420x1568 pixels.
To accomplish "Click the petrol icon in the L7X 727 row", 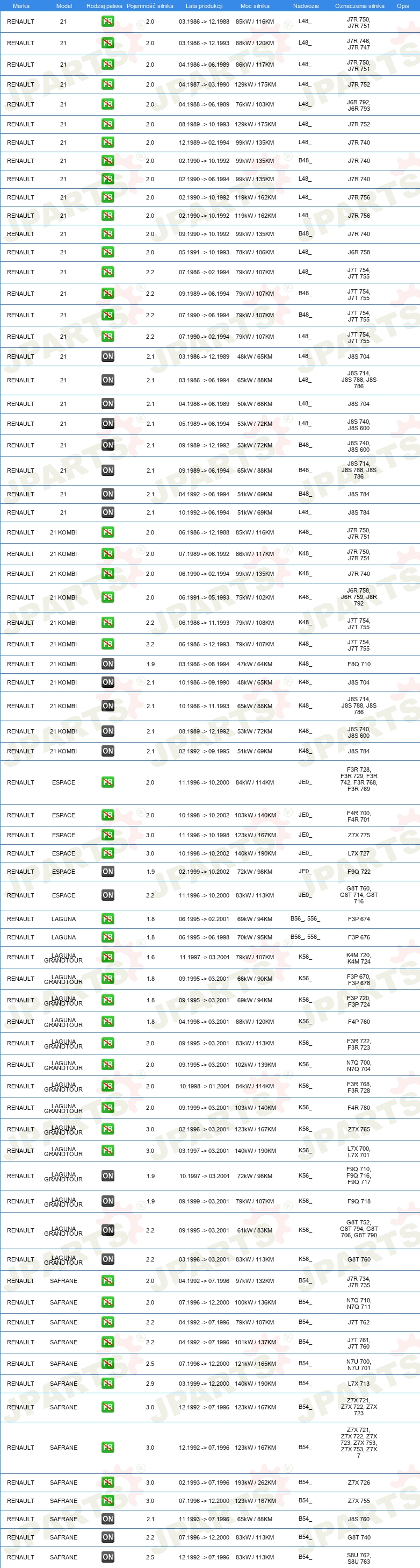I will [x=107, y=853].
